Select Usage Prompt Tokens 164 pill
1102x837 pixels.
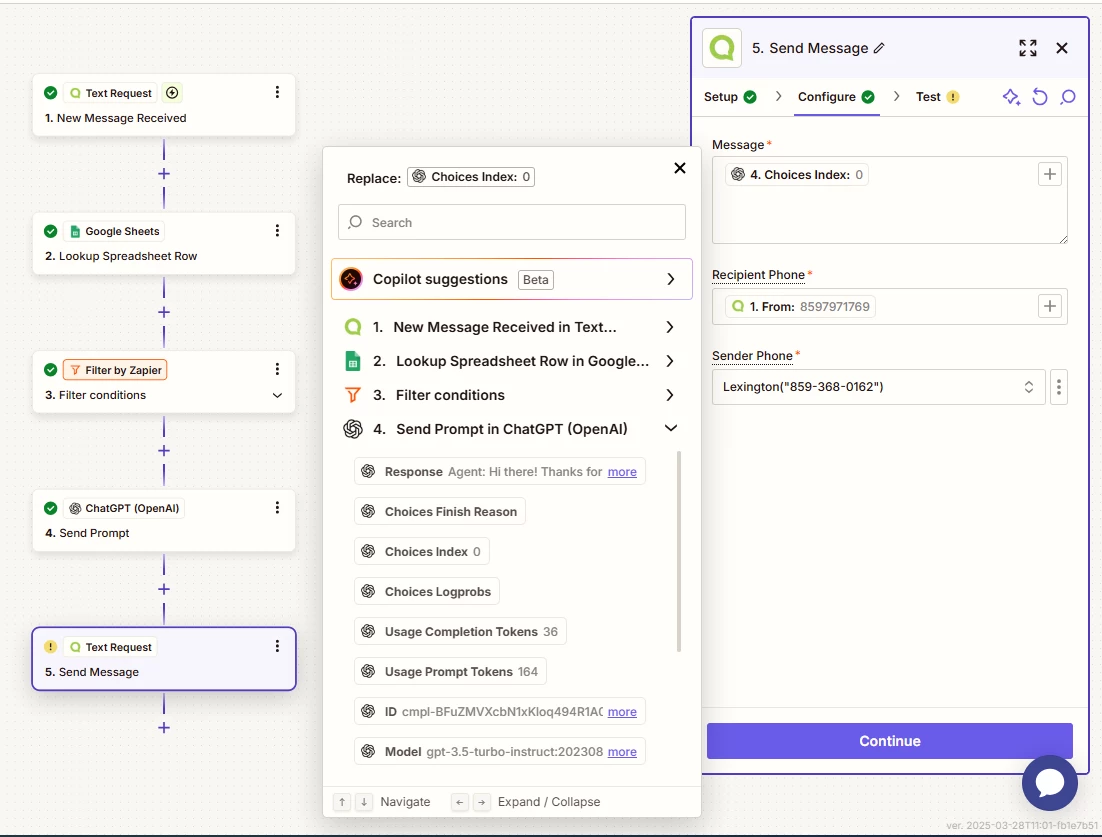pos(450,672)
